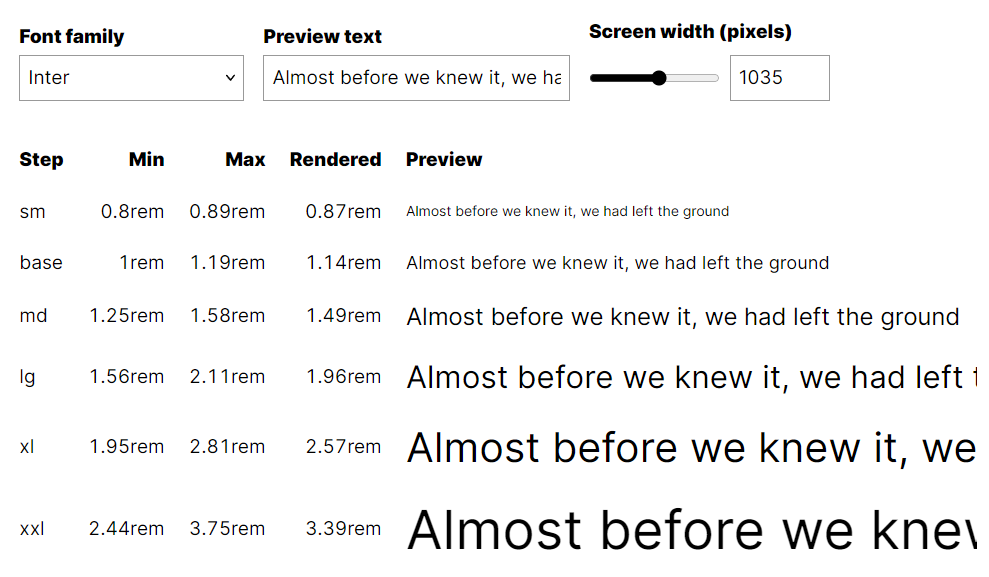Click the Min column header
The image size is (989, 577).
point(146,160)
